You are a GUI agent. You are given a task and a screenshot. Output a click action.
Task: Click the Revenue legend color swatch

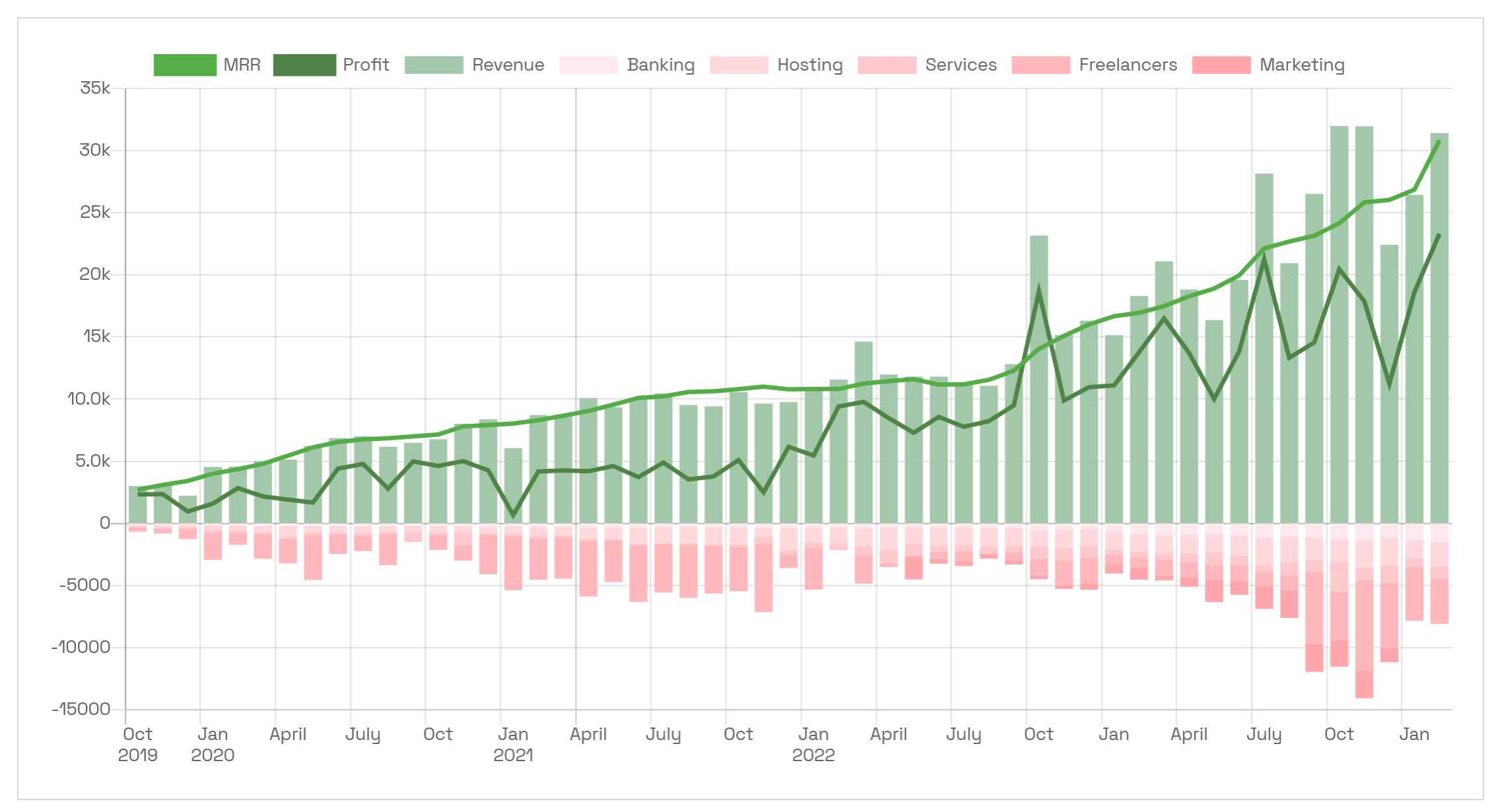pos(436,65)
